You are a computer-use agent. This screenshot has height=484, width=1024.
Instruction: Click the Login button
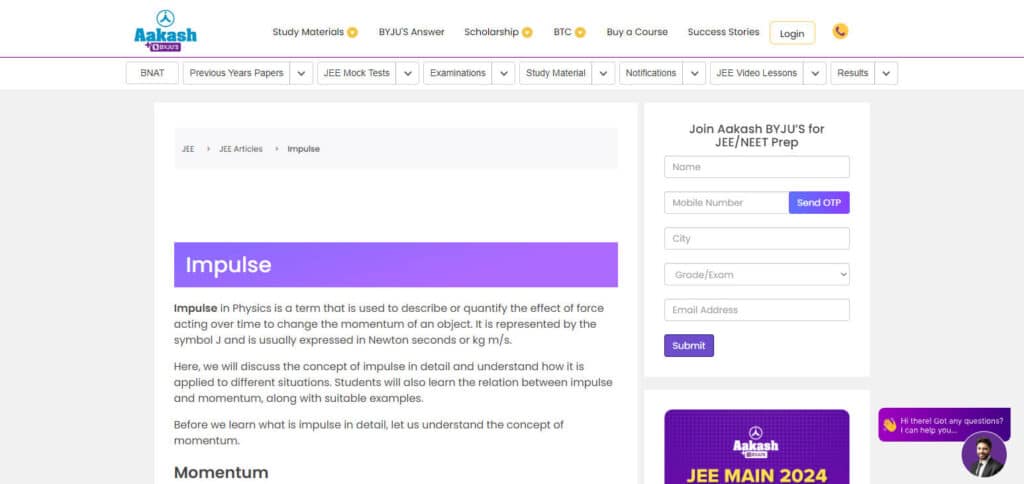(792, 33)
